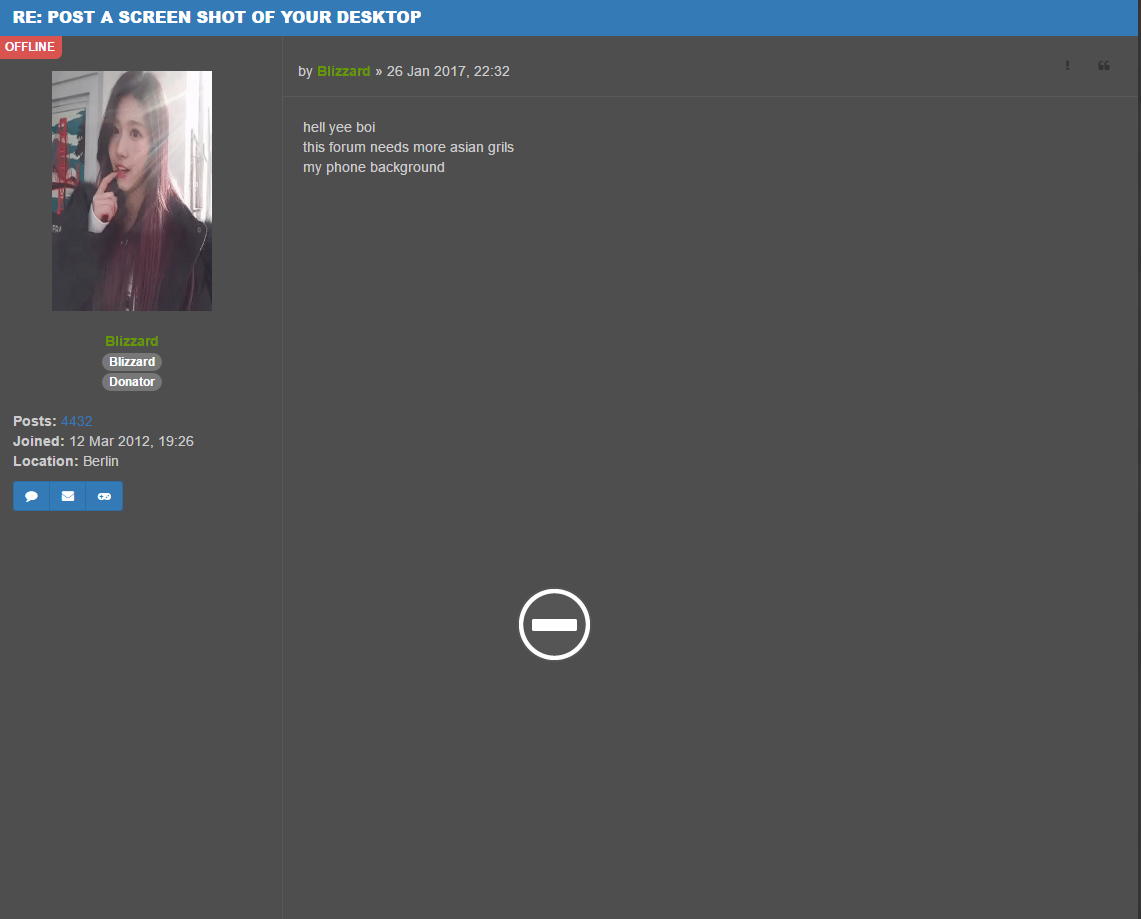Click the line 'my phone background'
1141x919 pixels.
pos(373,167)
